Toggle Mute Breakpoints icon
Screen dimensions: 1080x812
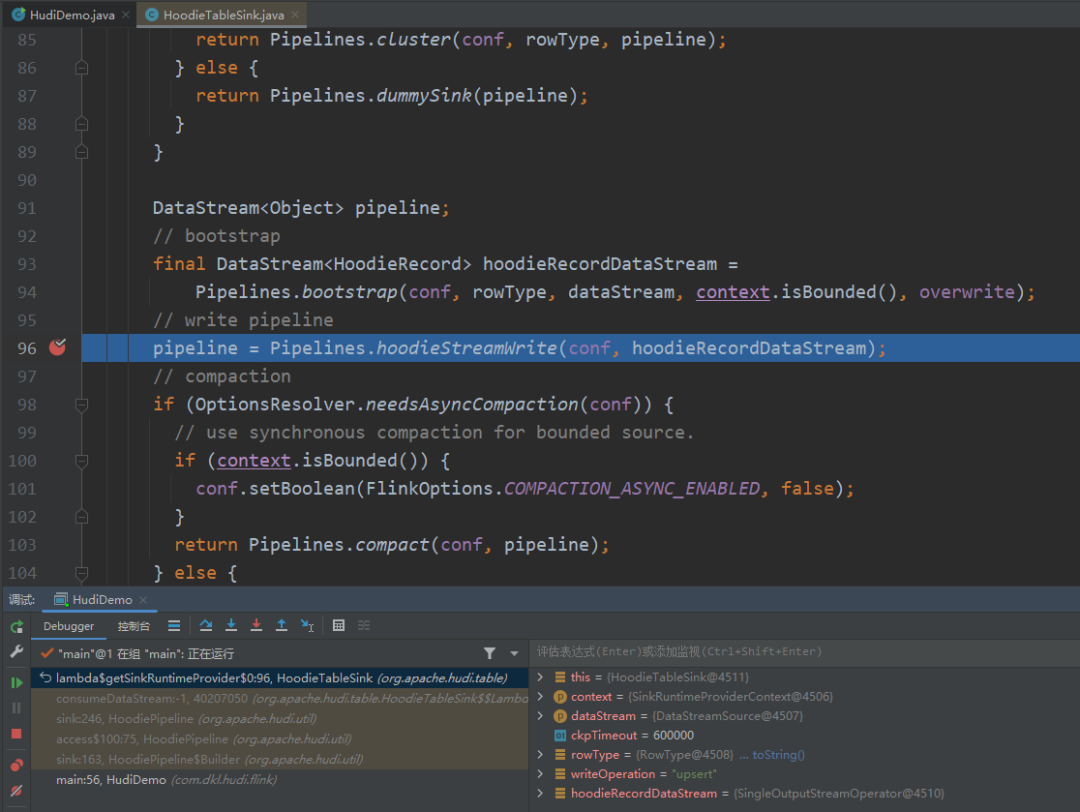pos(16,791)
